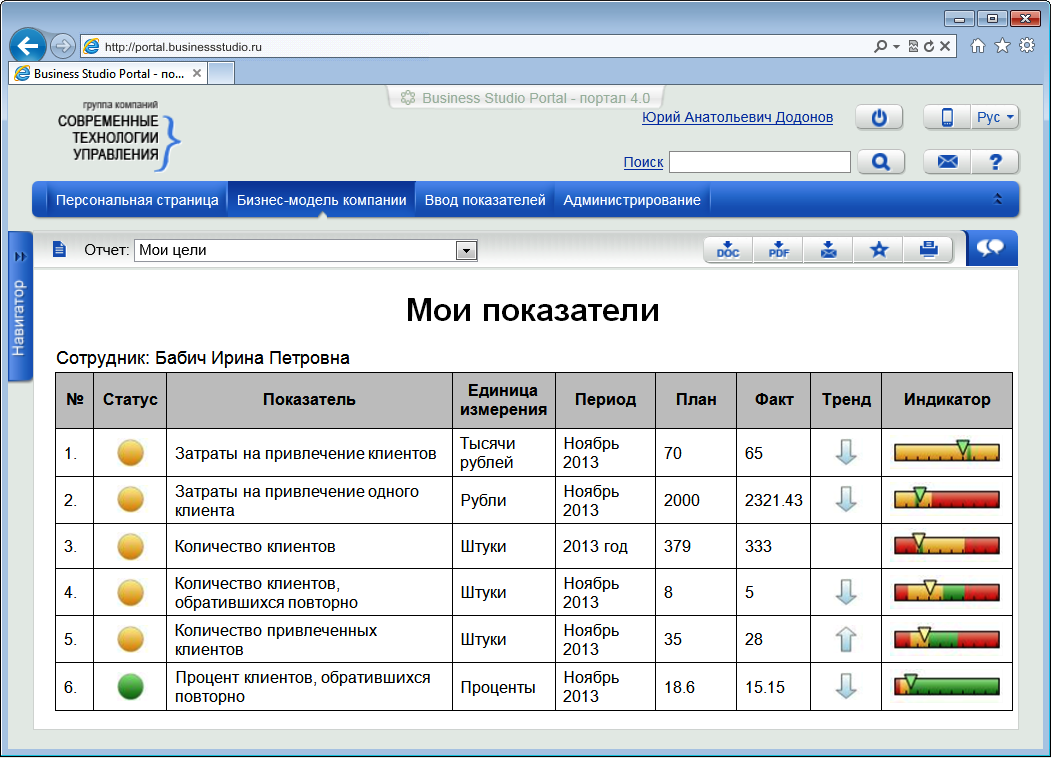Open the Администрирование menu item
Image resolution: width=1051 pixels, height=758 pixels.
[632, 200]
